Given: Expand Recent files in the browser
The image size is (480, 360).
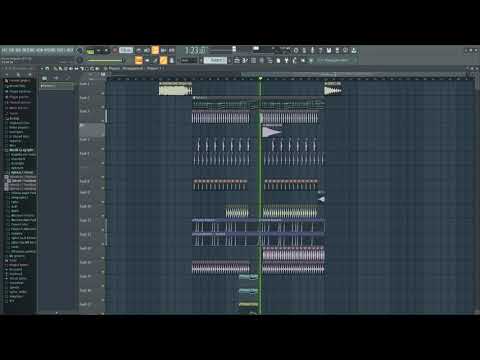Looking at the screenshot, I should coord(17,86).
